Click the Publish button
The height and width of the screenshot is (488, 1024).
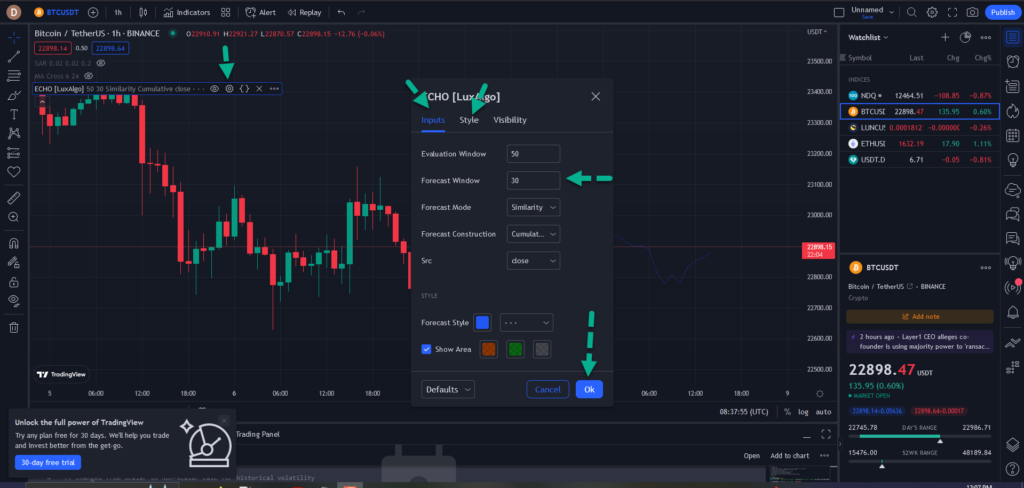pyautogui.click(x=1002, y=12)
